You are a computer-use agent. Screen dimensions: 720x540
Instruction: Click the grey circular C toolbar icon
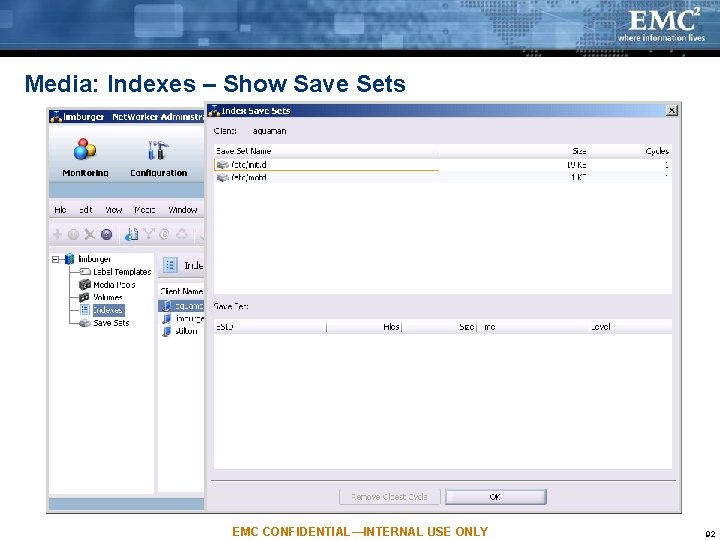(x=164, y=234)
